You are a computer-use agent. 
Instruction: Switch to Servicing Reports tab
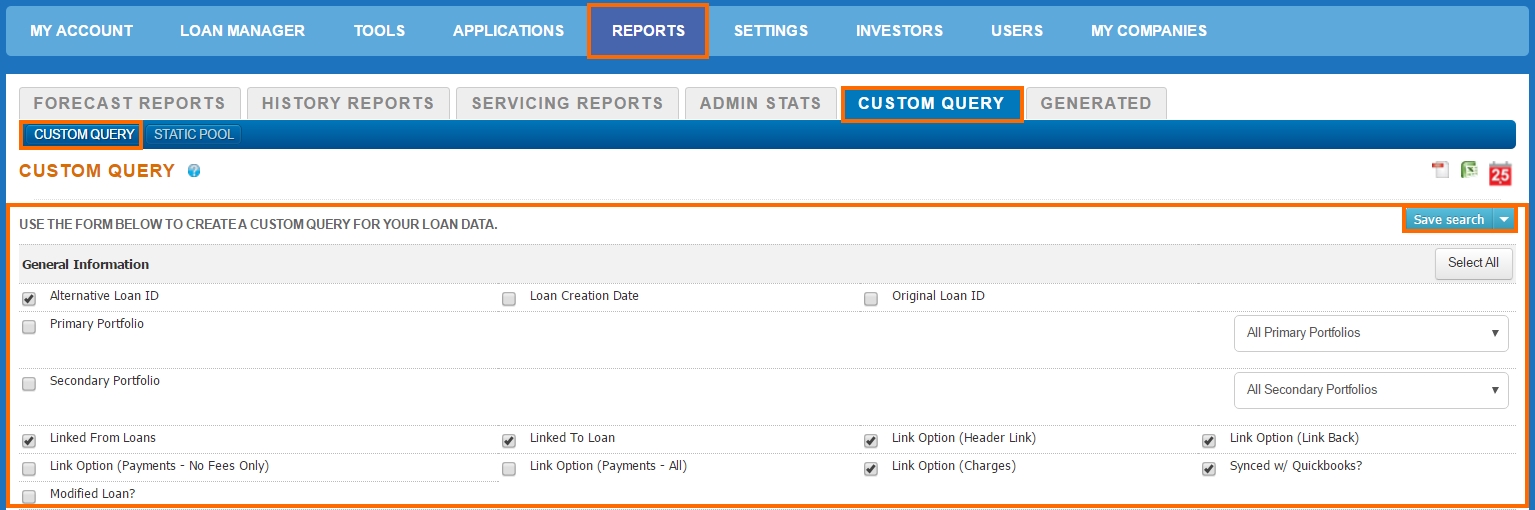click(x=567, y=103)
